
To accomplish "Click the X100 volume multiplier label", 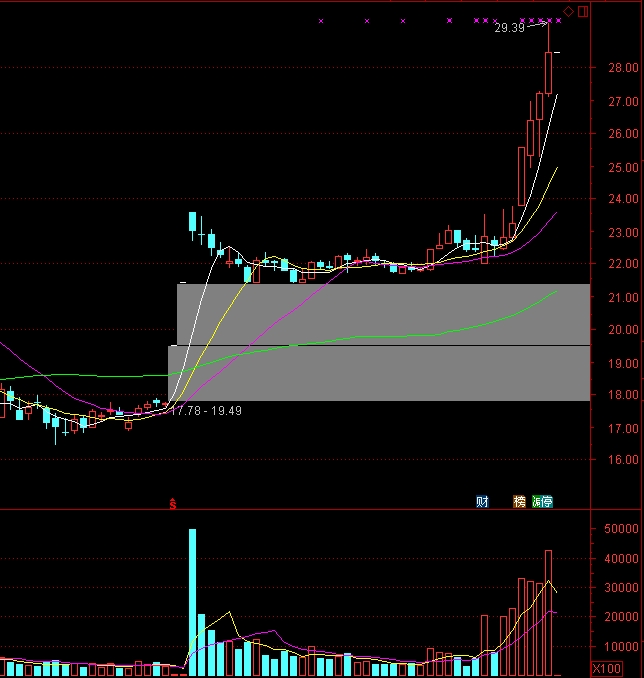I will pyautogui.click(x=607, y=668).
